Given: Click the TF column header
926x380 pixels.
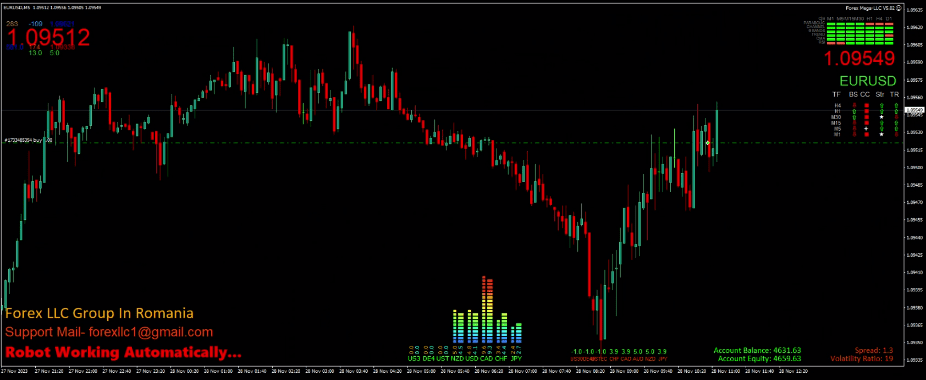Looking at the screenshot, I should [836, 94].
